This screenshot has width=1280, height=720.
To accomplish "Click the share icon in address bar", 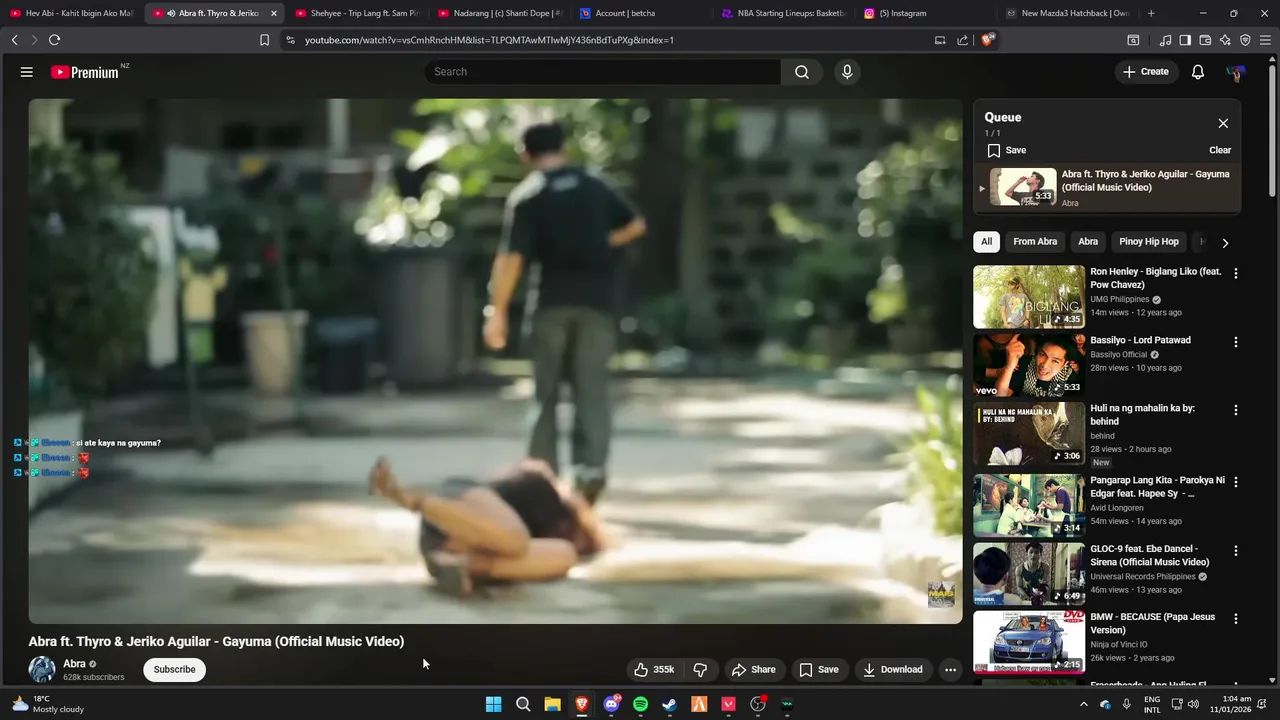I will (962, 40).
